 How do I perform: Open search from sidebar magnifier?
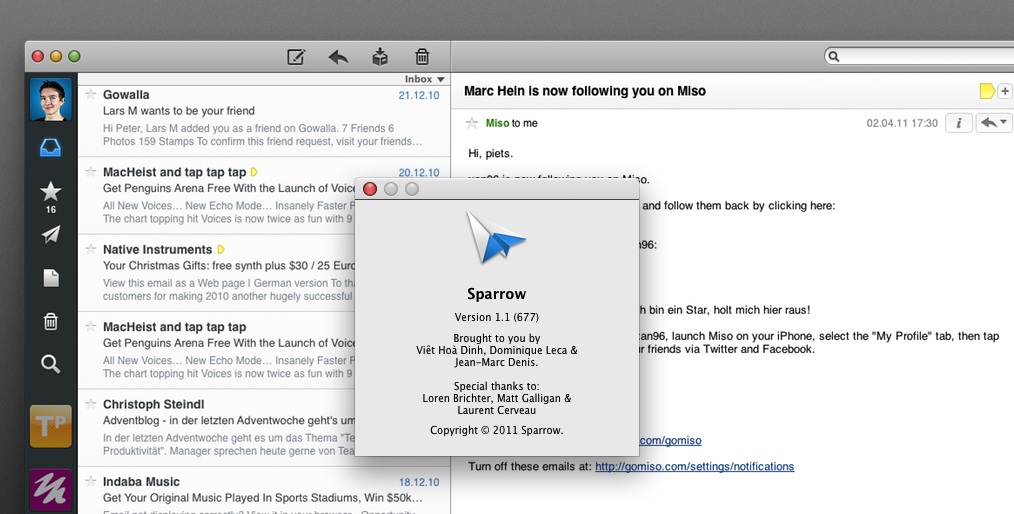click(50, 364)
